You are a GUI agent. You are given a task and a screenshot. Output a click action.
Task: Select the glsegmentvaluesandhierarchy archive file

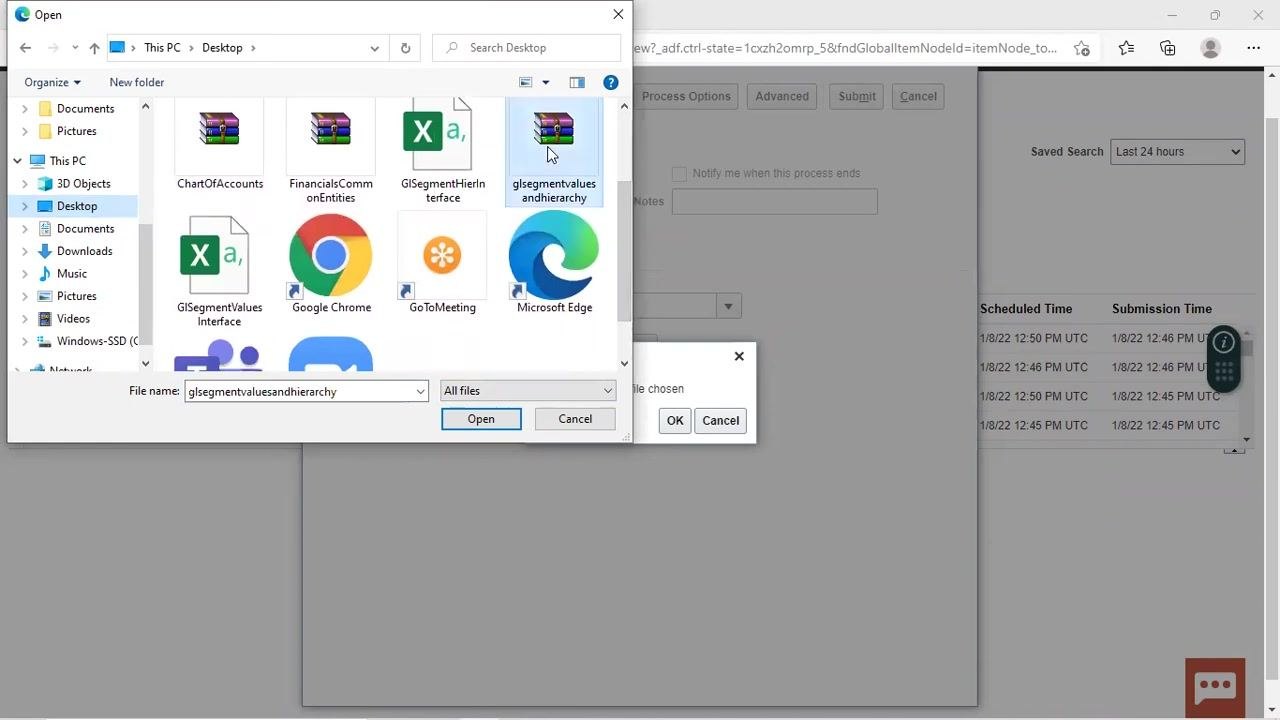click(554, 152)
